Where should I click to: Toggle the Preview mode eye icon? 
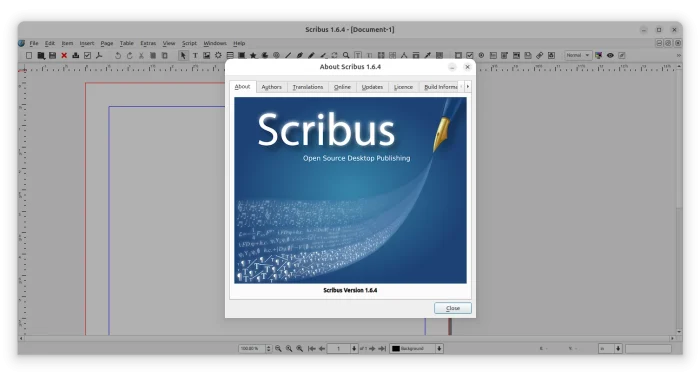[610, 55]
